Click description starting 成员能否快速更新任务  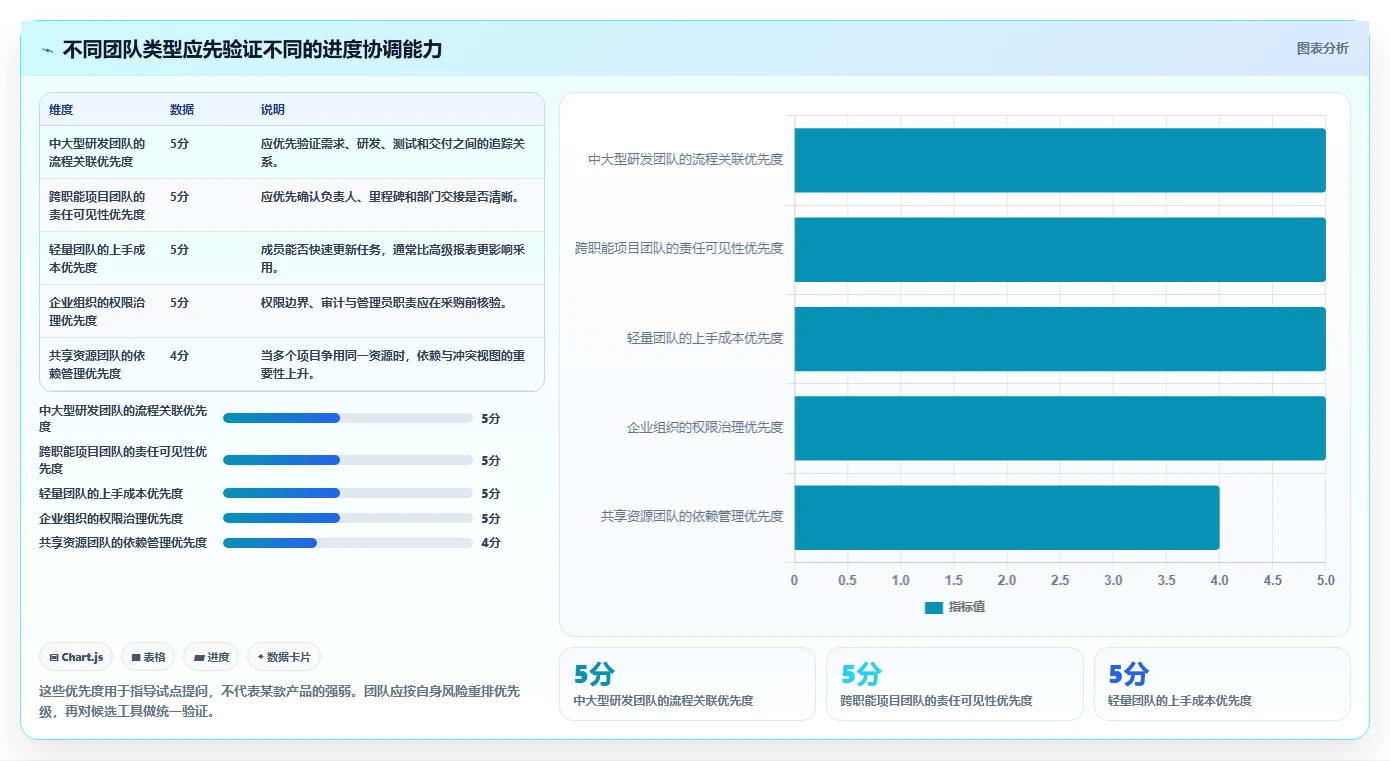click(393, 258)
